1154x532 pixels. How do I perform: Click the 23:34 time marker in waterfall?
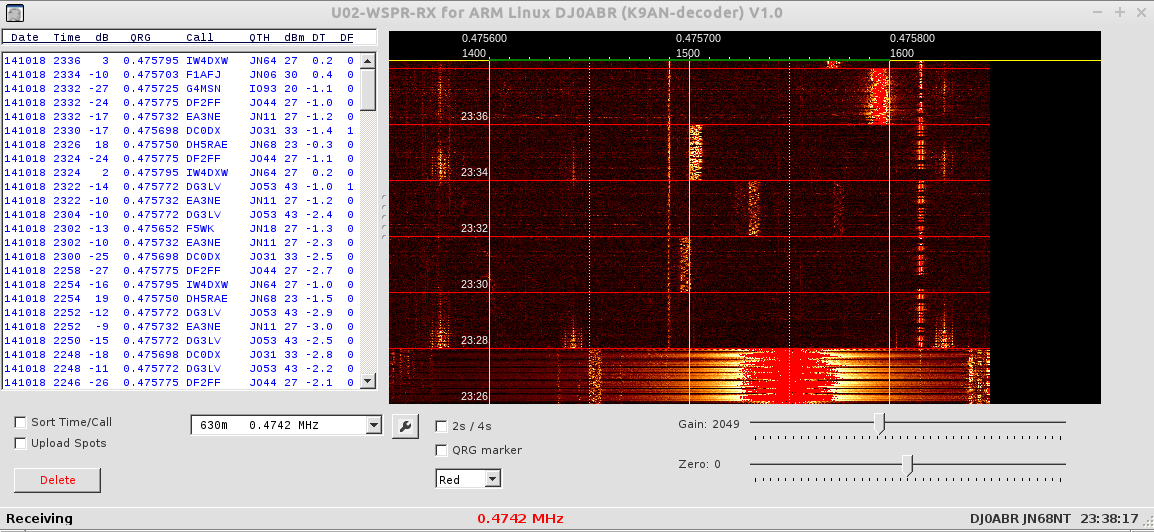(474, 172)
